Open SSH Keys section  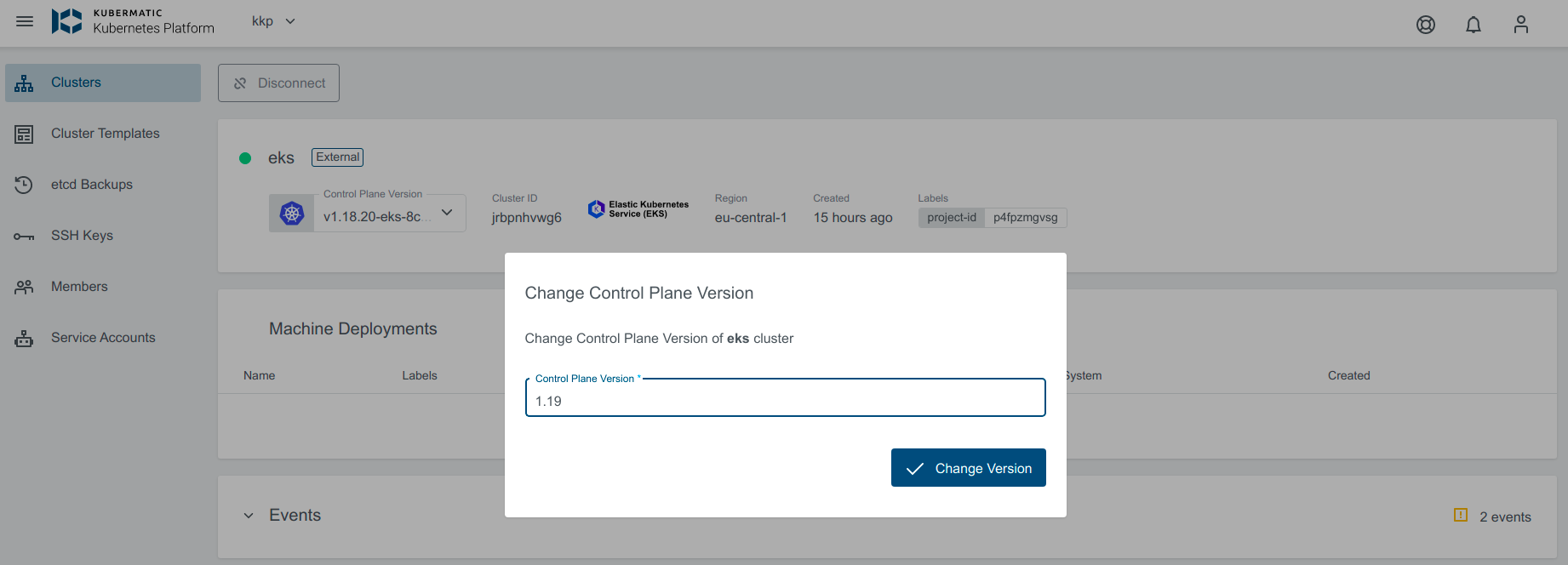[x=82, y=236]
